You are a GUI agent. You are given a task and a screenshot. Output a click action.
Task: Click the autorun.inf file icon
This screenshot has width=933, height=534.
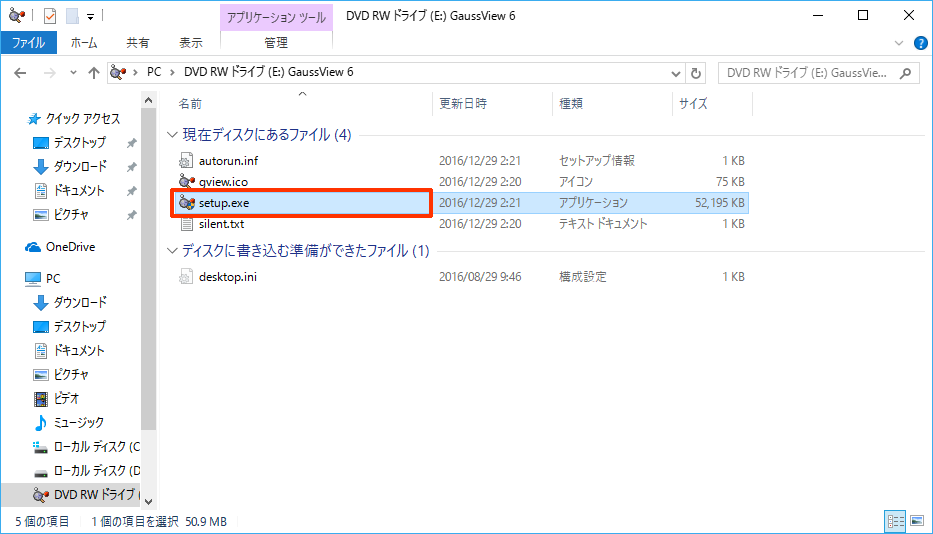pos(186,161)
